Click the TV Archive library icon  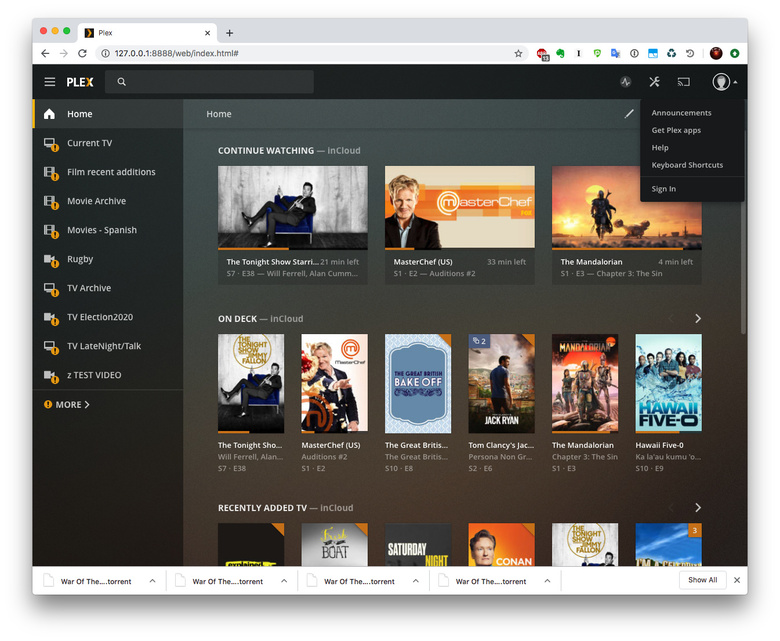tap(51, 289)
